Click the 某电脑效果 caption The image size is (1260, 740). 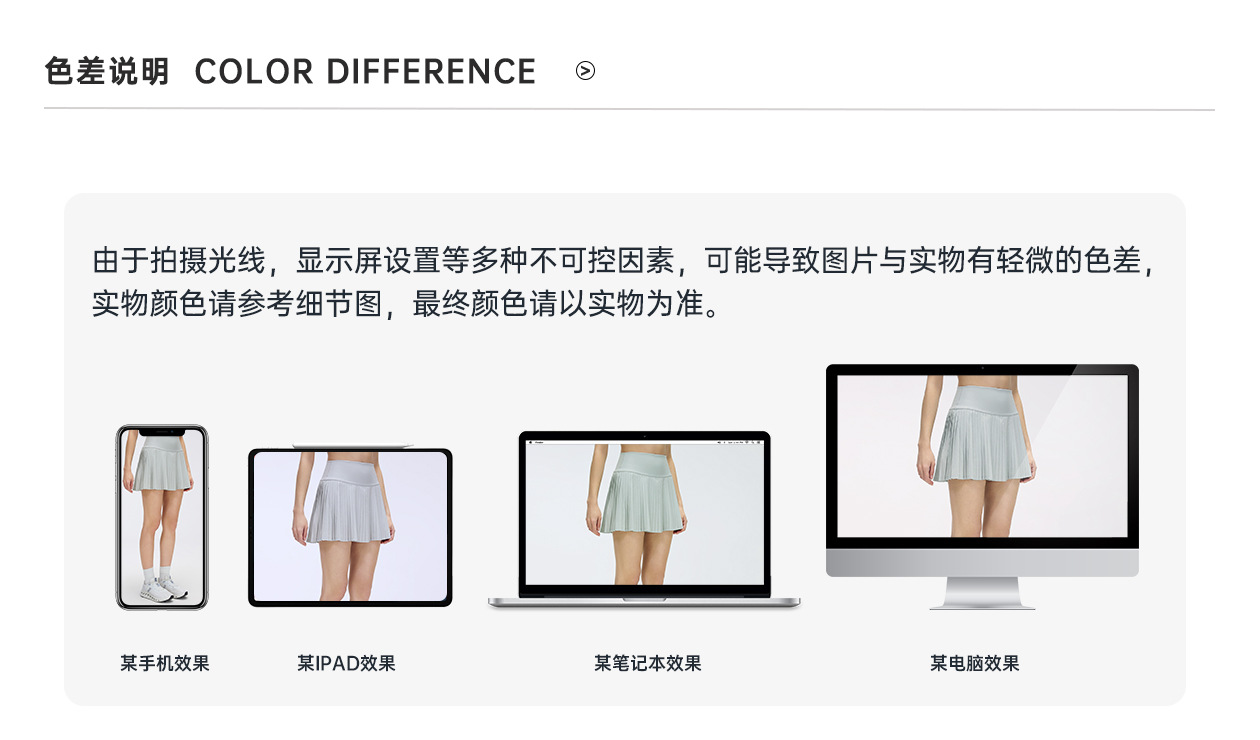coord(975,663)
